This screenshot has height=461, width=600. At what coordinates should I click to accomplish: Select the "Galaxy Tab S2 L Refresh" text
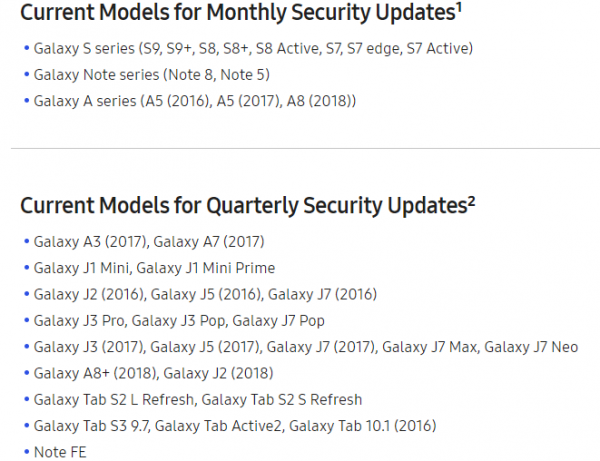(113, 399)
